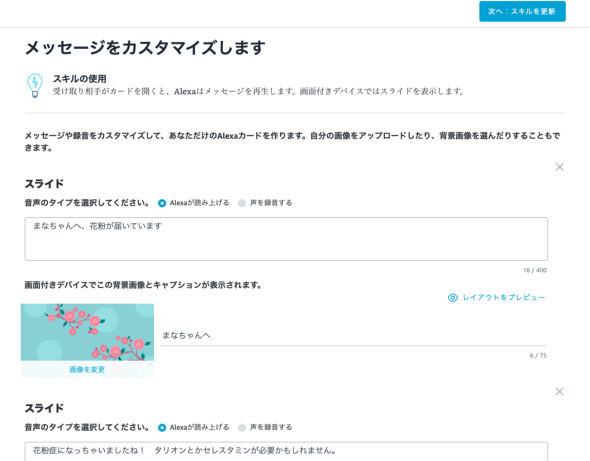Click the 画像を変更 link
Viewport: 590px width, 461px height.
[87, 370]
